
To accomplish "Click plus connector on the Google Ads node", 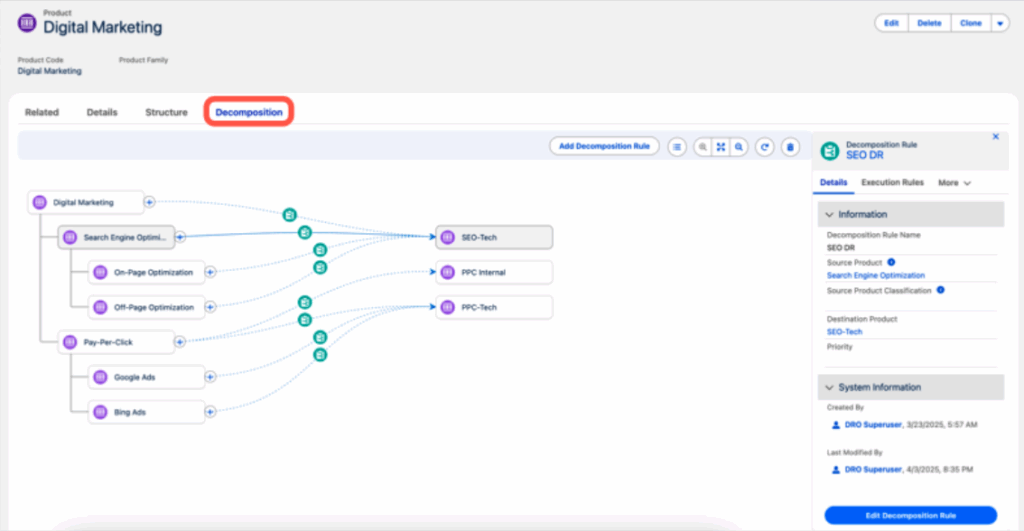I will tap(210, 377).
